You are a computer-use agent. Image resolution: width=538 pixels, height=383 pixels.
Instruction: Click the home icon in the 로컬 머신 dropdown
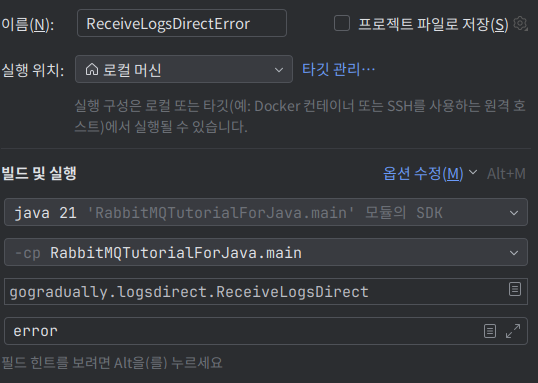pos(92,69)
